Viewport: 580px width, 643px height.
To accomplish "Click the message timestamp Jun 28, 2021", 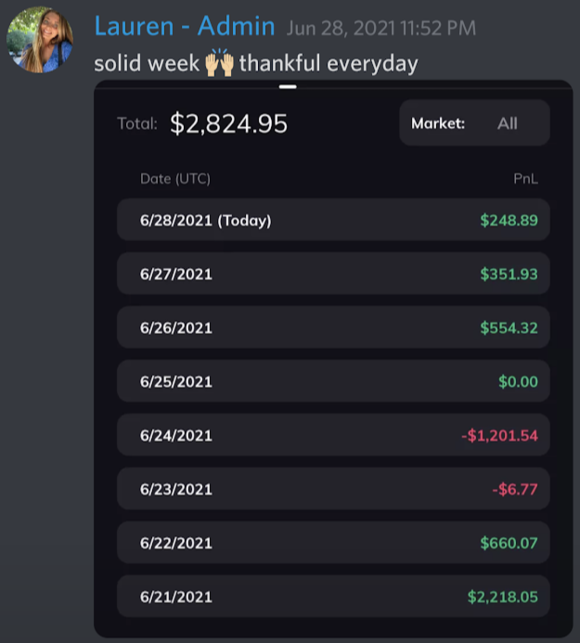I will pos(381,28).
